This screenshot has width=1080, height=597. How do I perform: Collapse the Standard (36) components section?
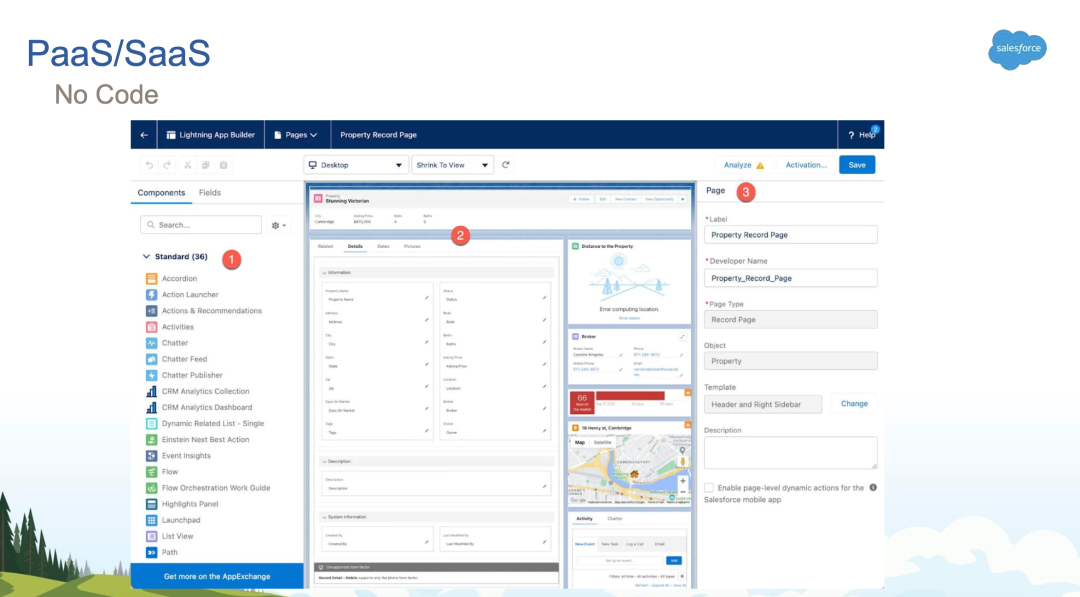146,257
